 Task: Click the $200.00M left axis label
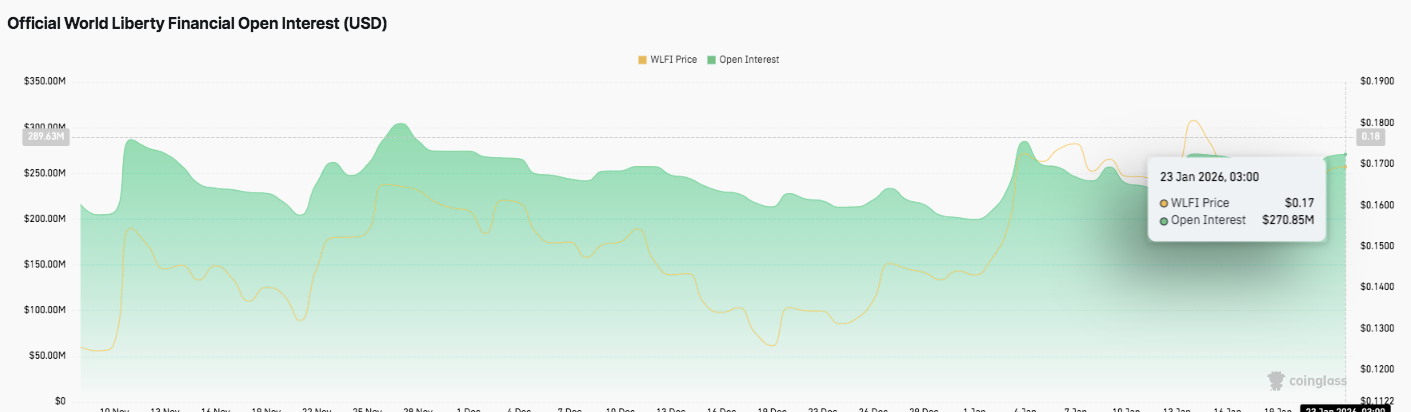(x=45, y=219)
